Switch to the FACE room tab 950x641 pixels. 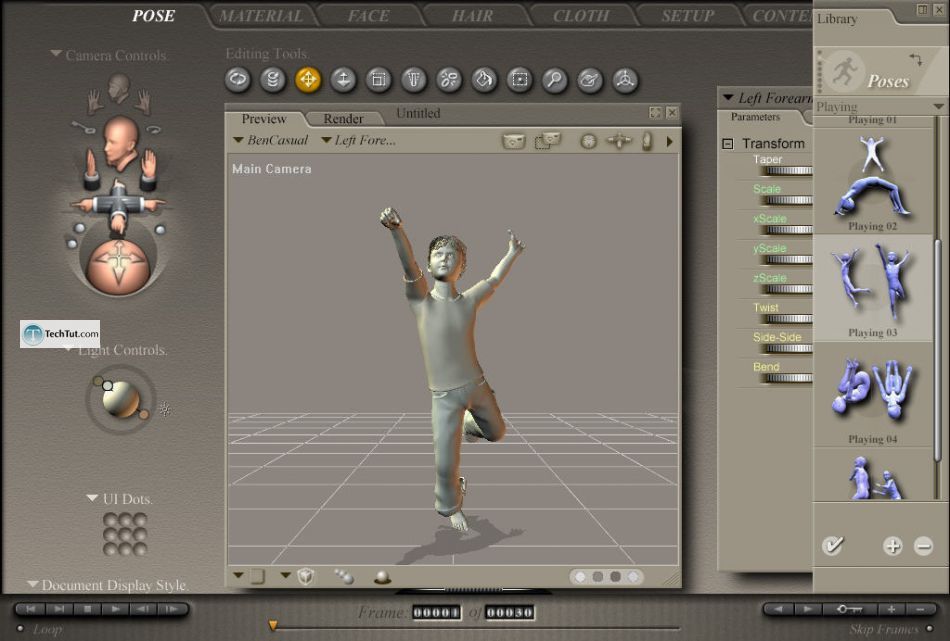(368, 16)
